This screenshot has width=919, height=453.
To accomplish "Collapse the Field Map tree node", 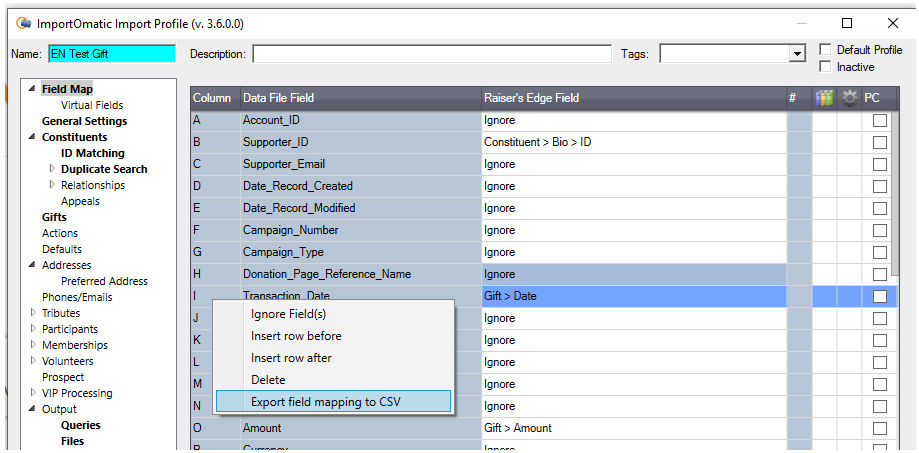I will click(x=32, y=88).
